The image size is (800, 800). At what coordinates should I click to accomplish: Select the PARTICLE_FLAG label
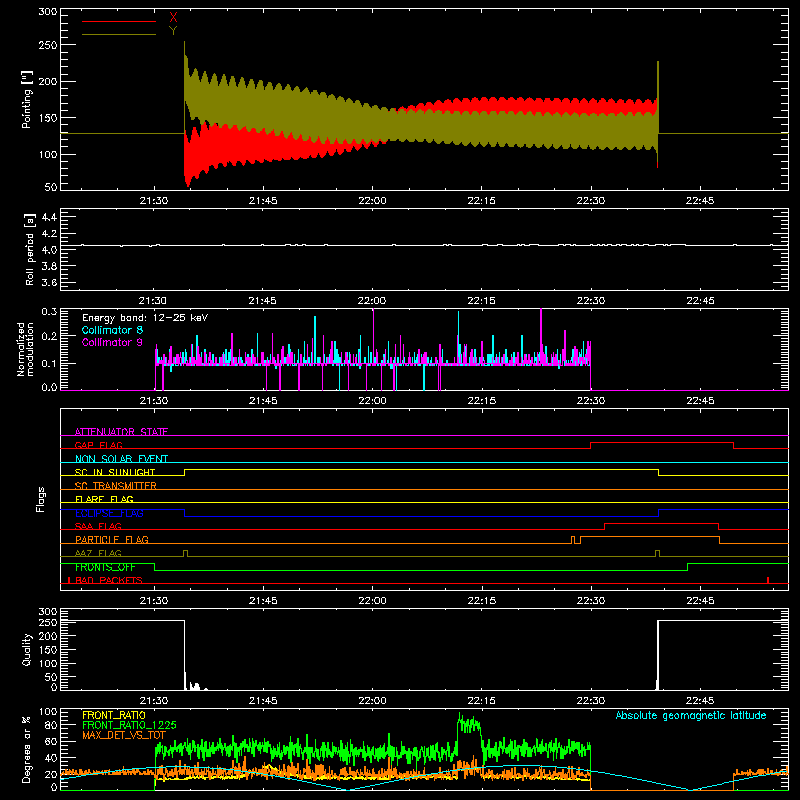[112, 539]
